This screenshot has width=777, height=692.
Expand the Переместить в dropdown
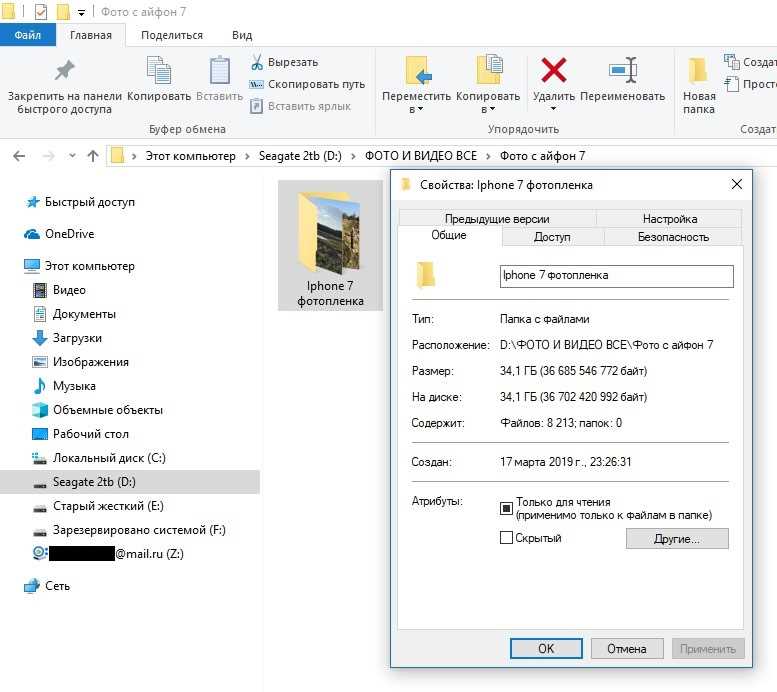pos(418,110)
